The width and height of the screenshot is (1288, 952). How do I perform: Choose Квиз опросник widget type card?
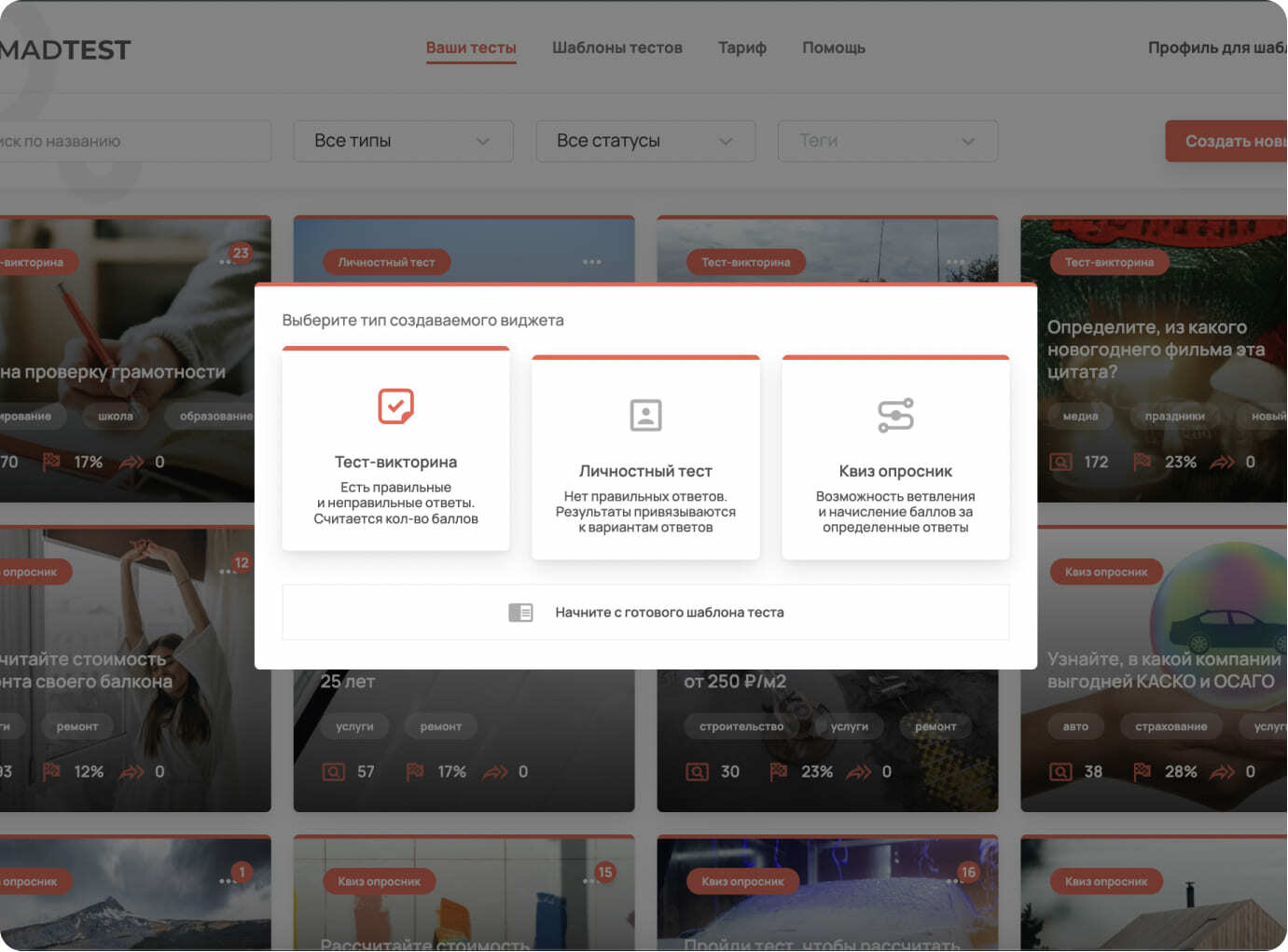(x=895, y=458)
